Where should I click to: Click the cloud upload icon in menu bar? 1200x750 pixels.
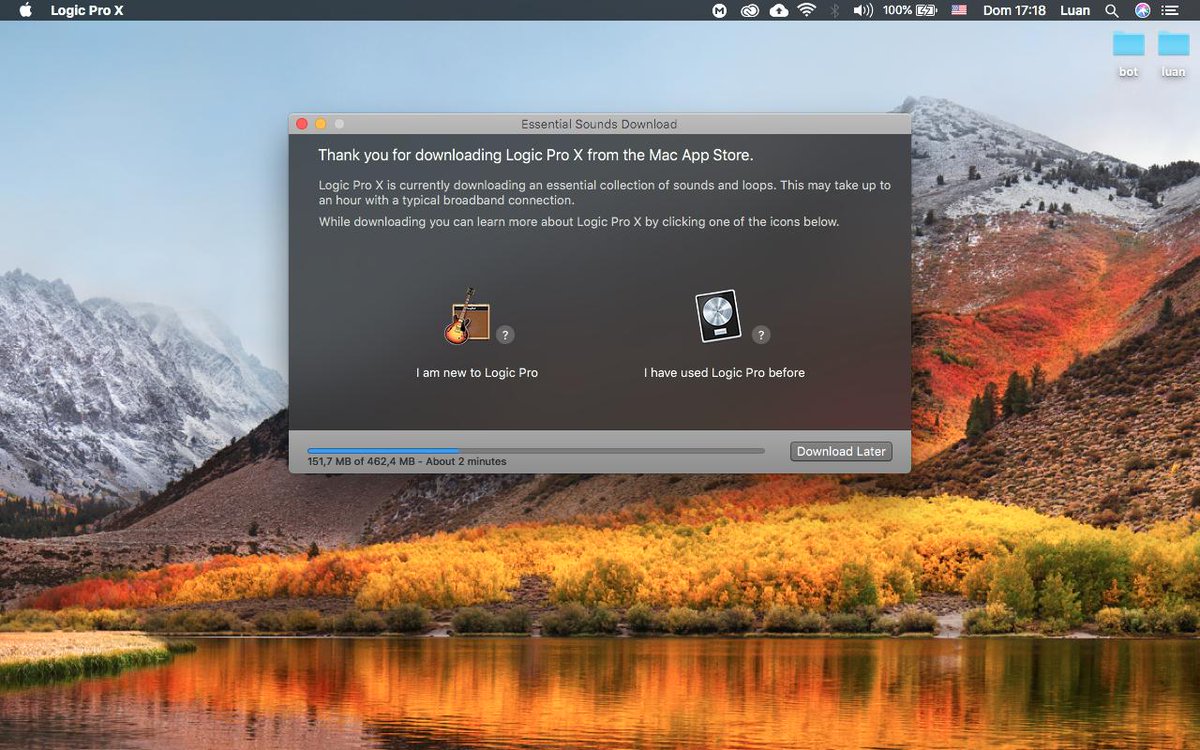779,10
